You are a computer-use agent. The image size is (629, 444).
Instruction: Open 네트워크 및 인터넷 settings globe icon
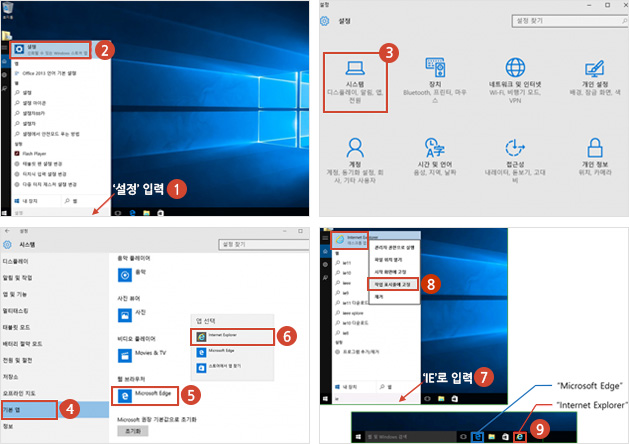coord(515,67)
